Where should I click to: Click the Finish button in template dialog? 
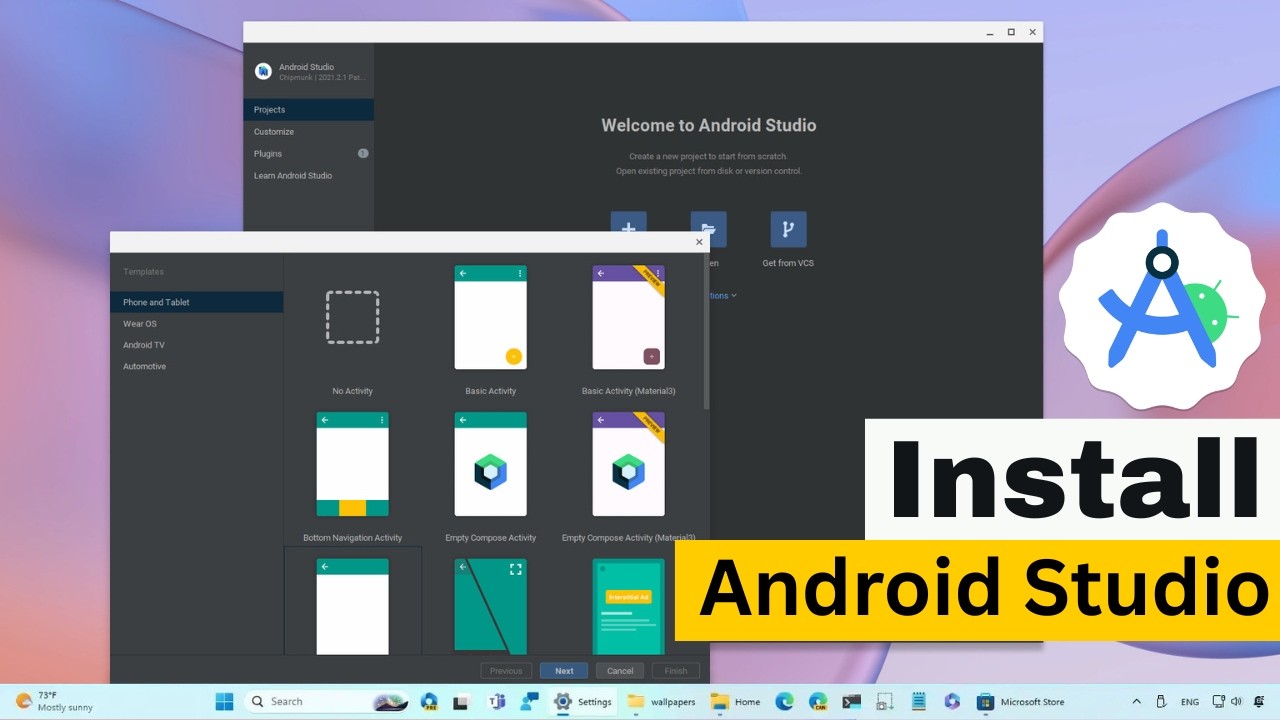pyautogui.click(x=676, y=671)
